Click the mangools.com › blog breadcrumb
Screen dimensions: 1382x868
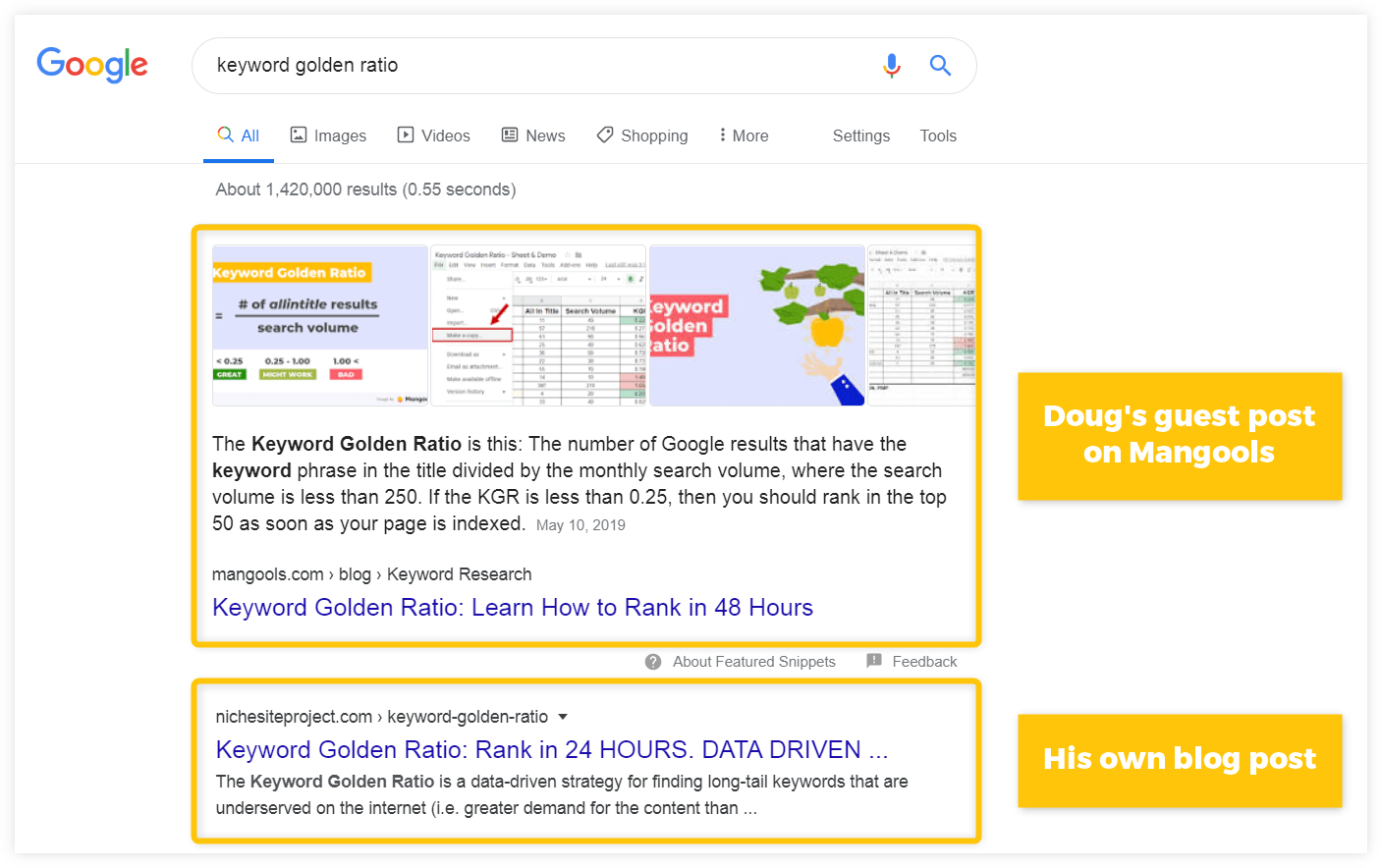pyautogui.click(x=372, y=574)
